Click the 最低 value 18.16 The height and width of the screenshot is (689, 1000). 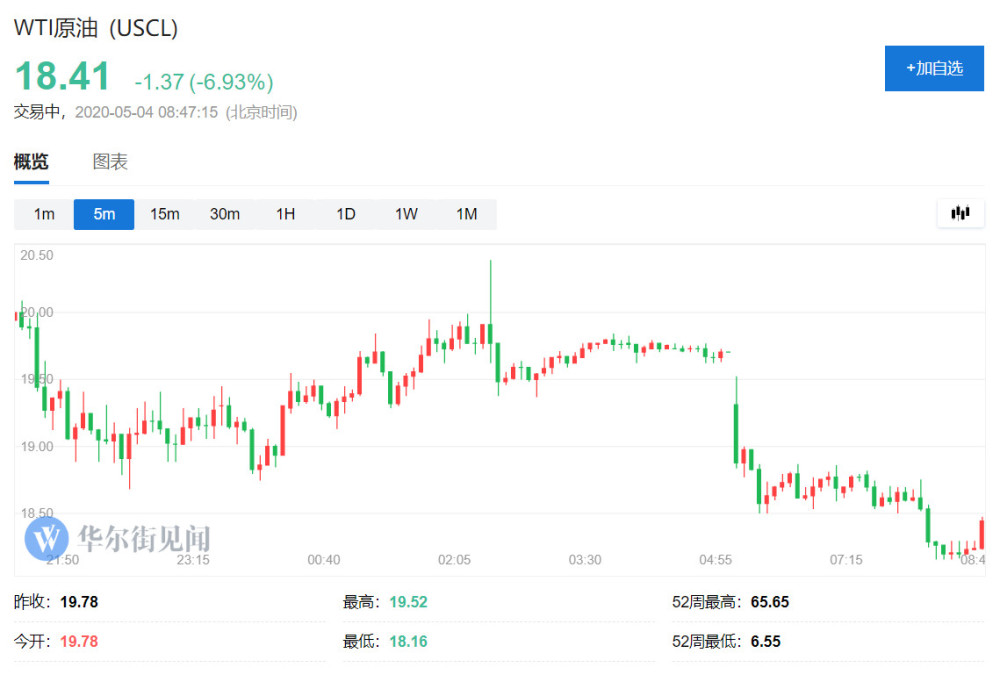408,642
